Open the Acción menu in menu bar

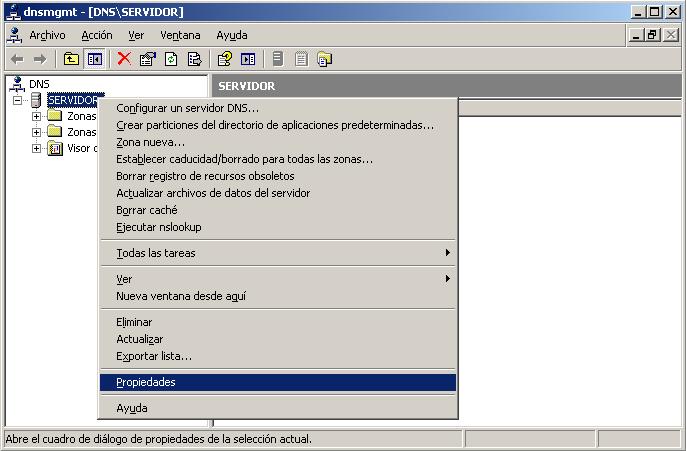[x=97, y=35]
